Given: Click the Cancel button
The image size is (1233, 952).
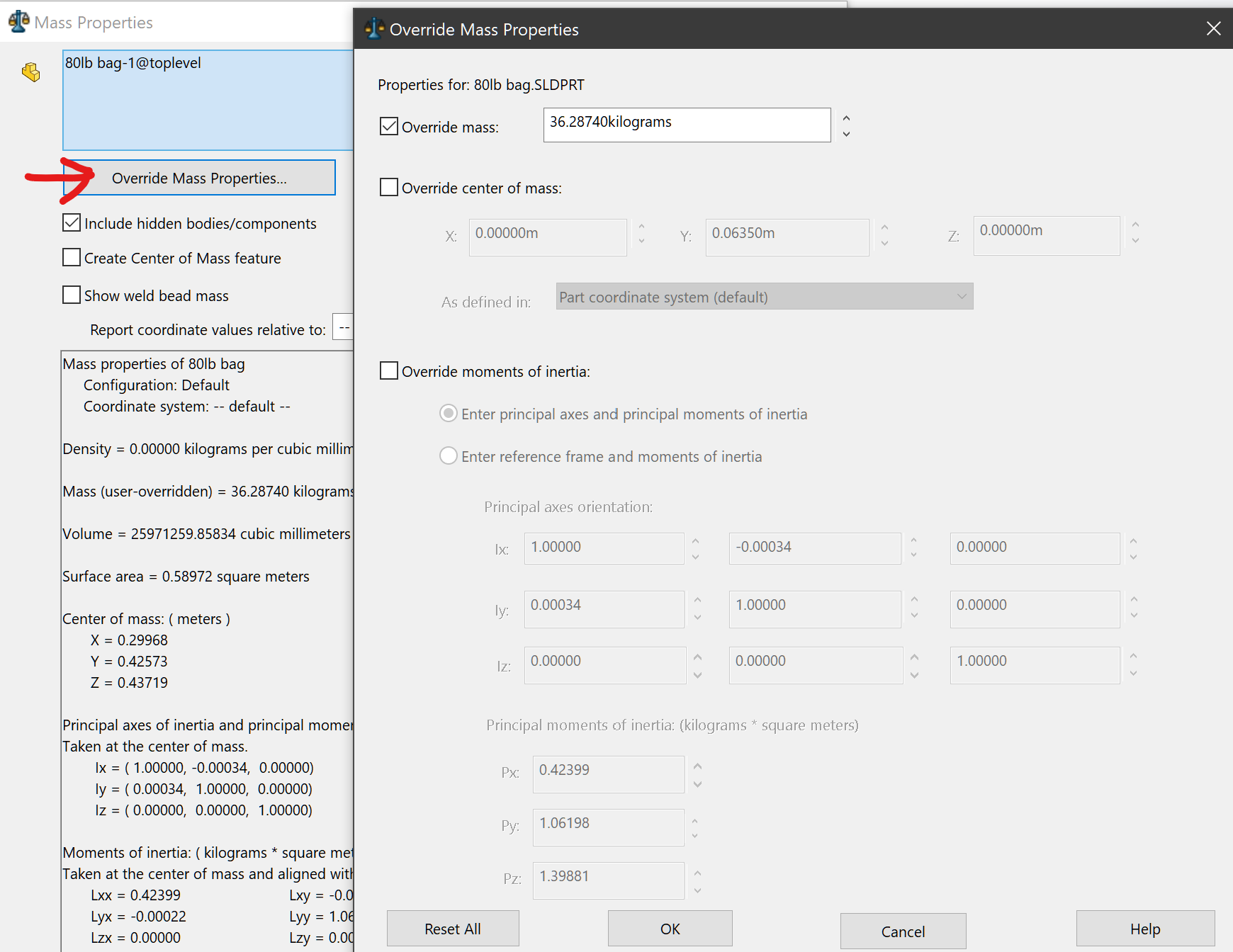Looking at the screenshot, I should coord(903,931).
